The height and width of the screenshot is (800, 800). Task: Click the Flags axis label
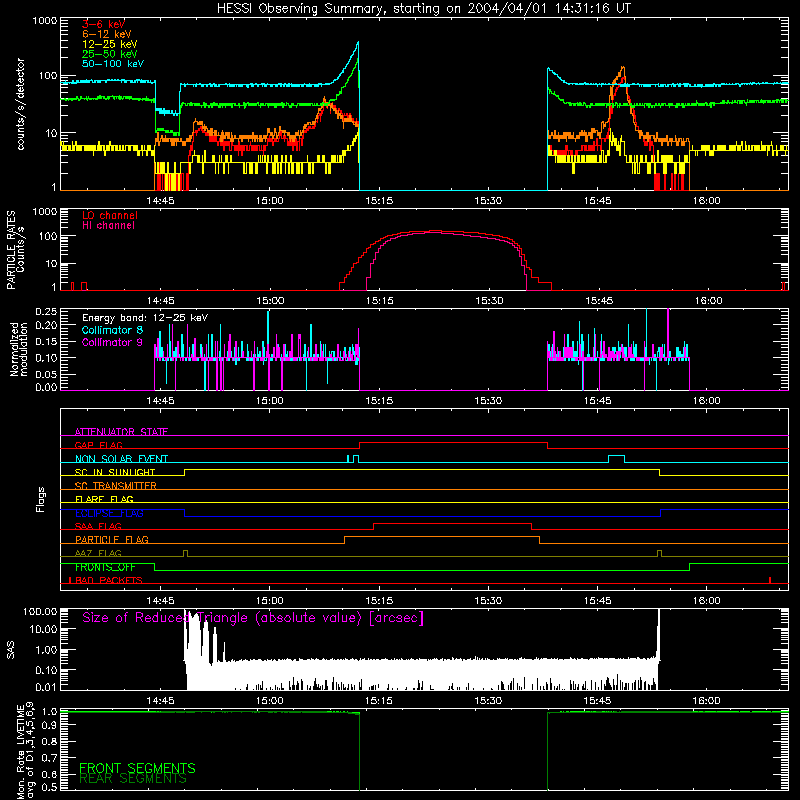(41, 499)
